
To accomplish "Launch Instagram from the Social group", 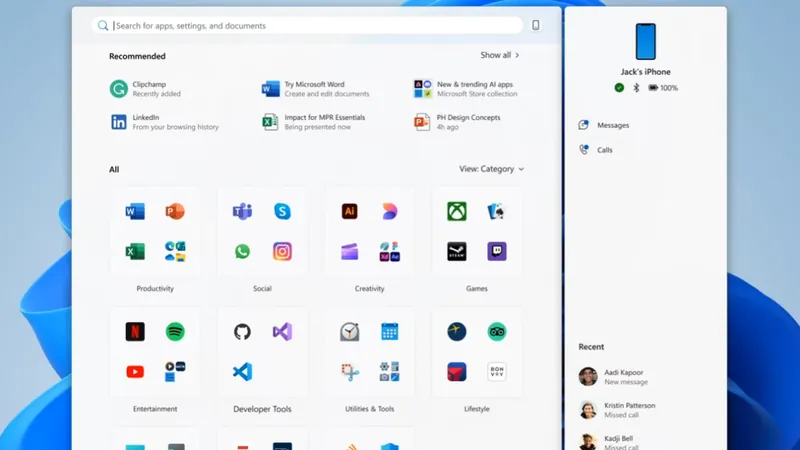I will (x=282, y=252).
